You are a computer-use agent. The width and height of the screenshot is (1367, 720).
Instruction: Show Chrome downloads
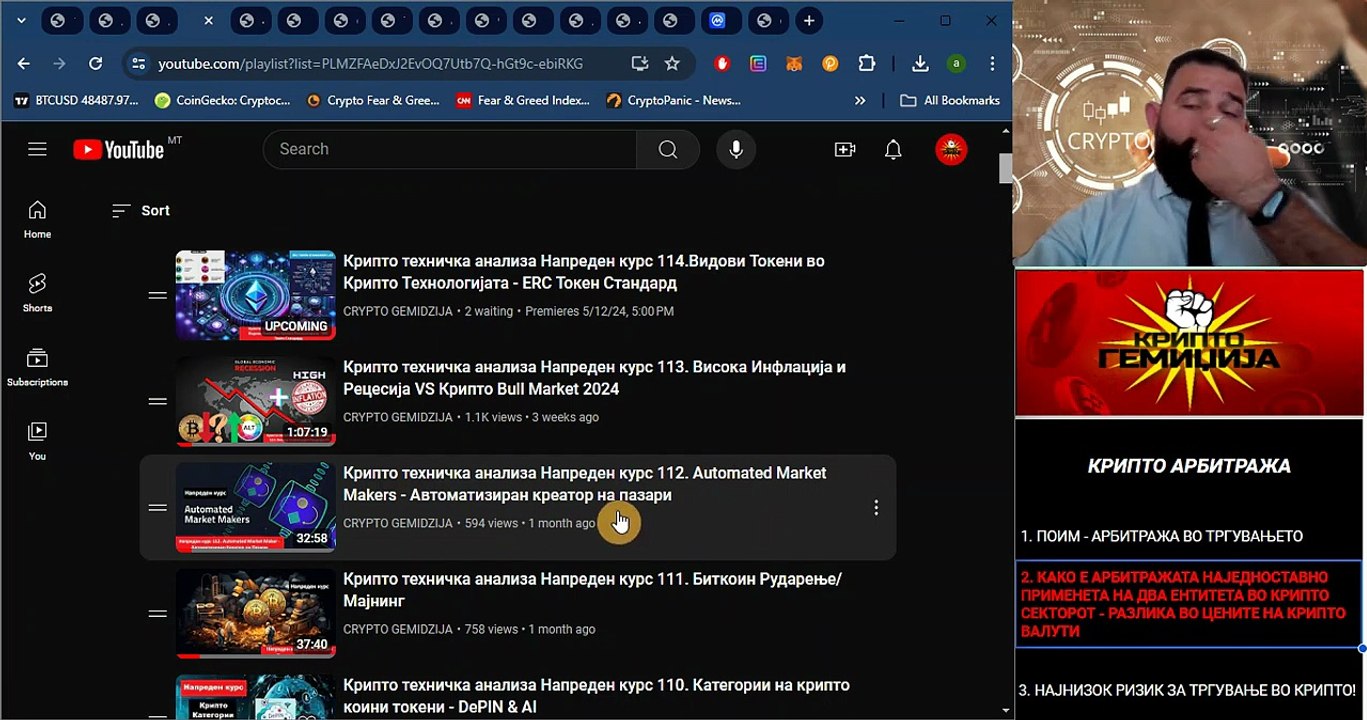(920, 63)
